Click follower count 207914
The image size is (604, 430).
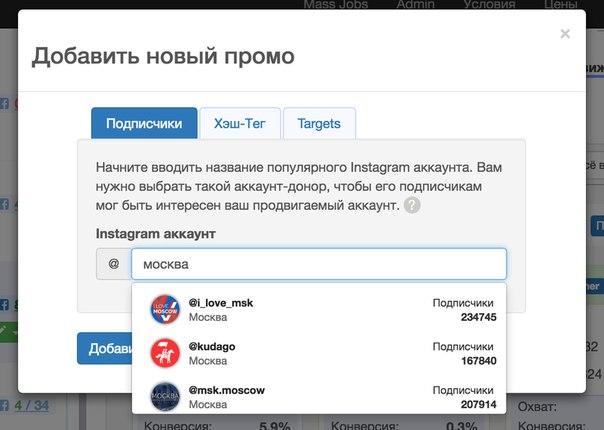(x=478, y=404)
